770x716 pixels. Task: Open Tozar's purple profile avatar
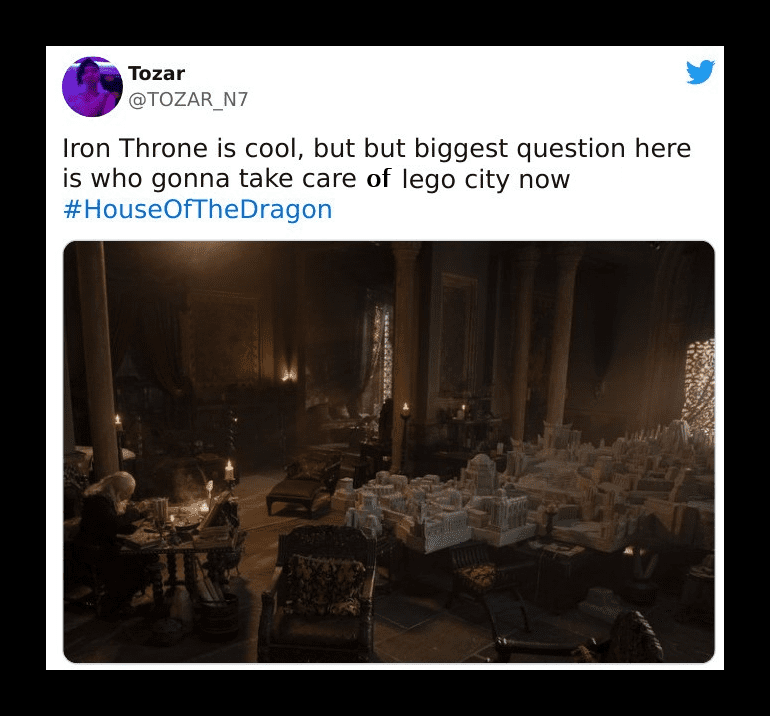point(92,87)
